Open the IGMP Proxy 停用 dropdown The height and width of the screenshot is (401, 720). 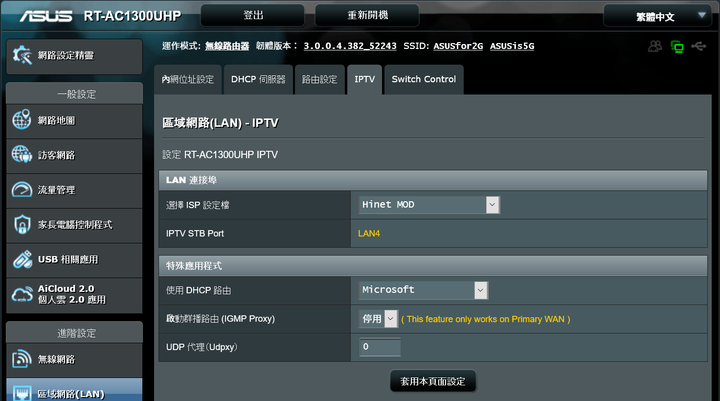[x=378, y=319]
